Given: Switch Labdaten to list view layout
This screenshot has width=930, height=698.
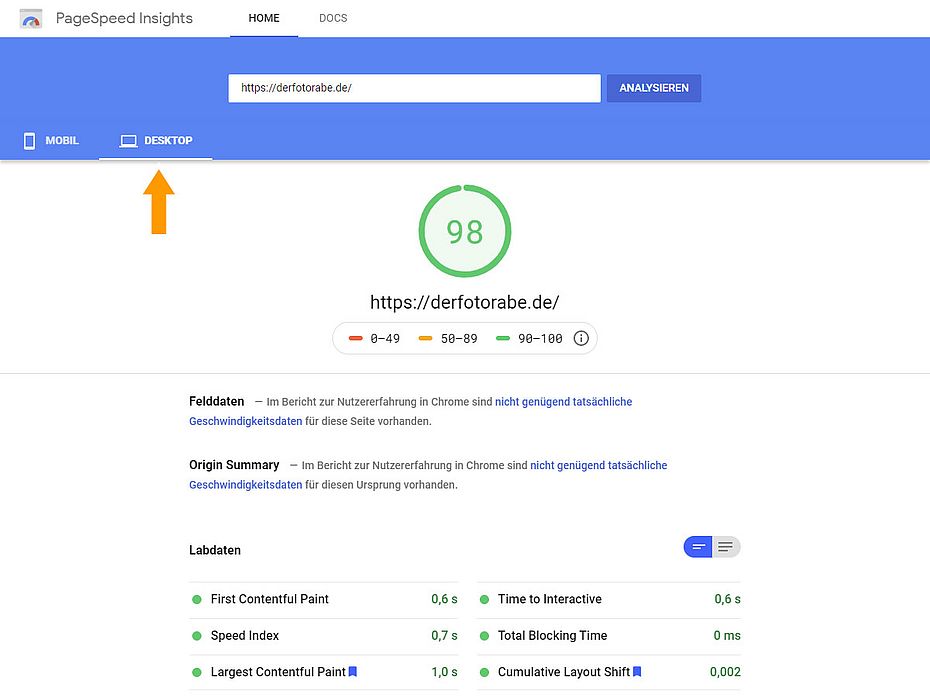Looking at the screenshot, I should point(726,547).
